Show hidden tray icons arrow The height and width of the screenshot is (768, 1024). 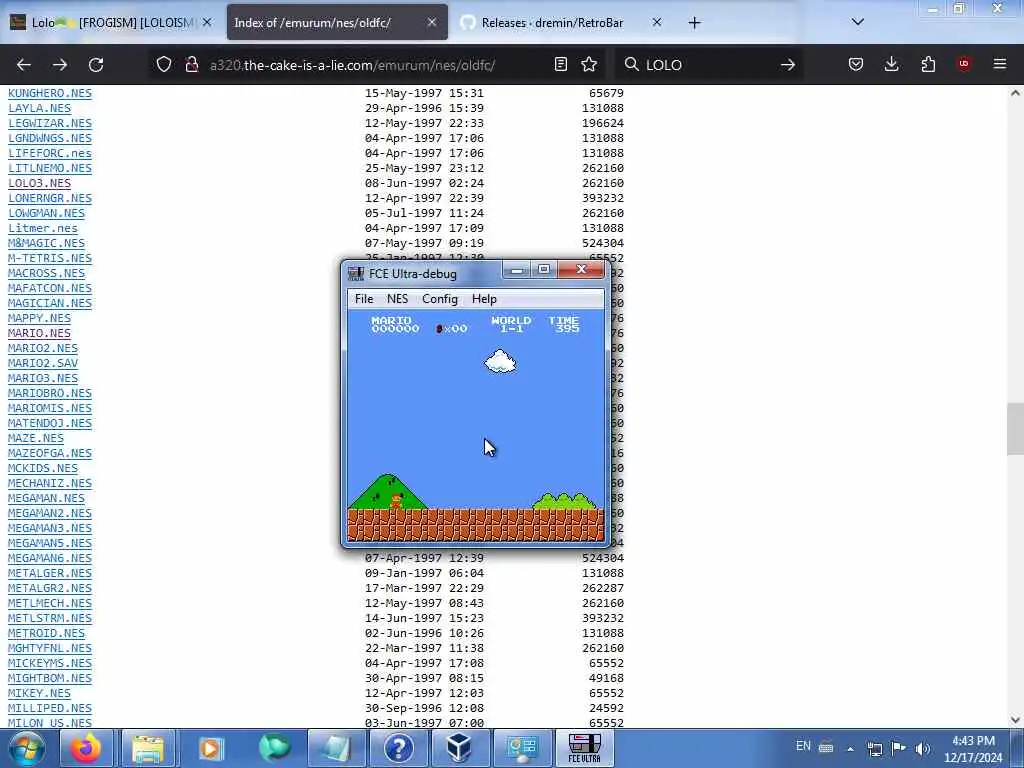850,748
